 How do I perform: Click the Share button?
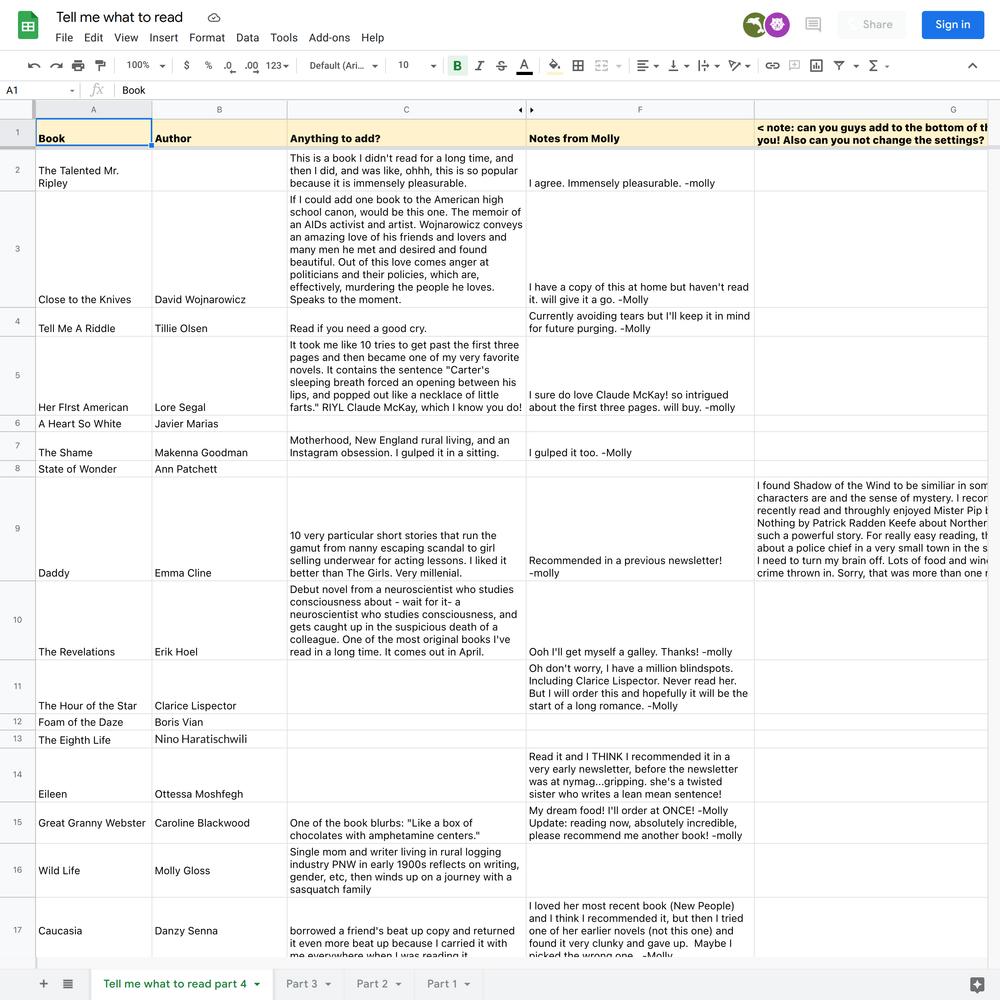[x=872, y=25]
